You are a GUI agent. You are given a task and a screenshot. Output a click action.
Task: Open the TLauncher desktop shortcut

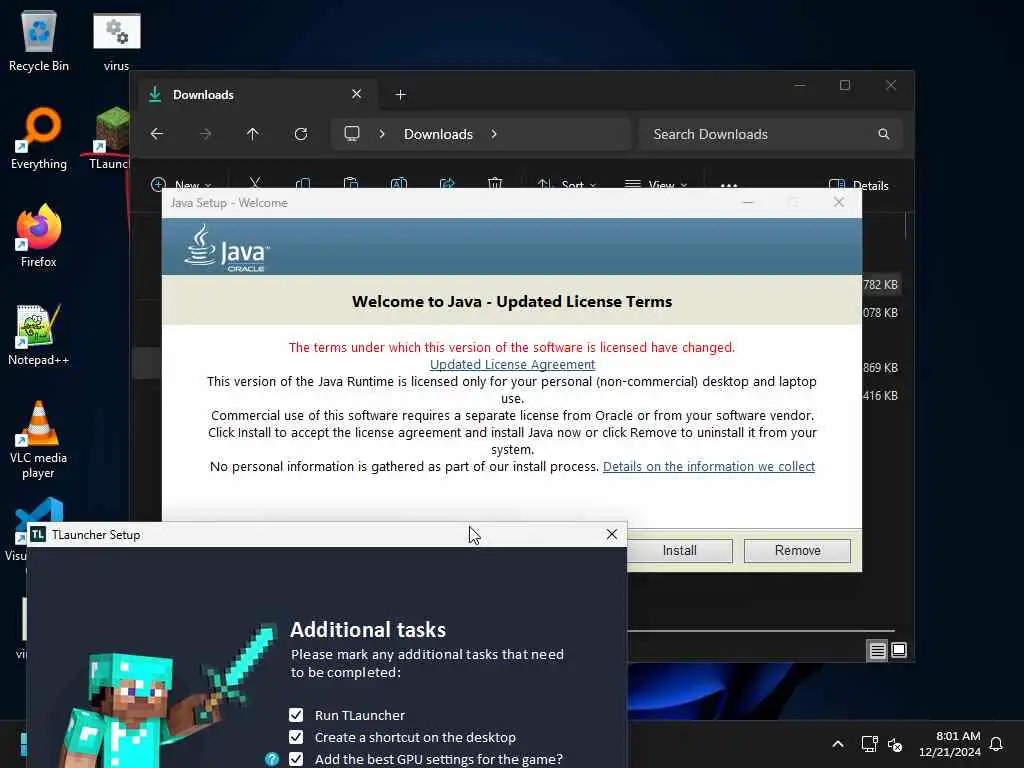coord(110,139)
